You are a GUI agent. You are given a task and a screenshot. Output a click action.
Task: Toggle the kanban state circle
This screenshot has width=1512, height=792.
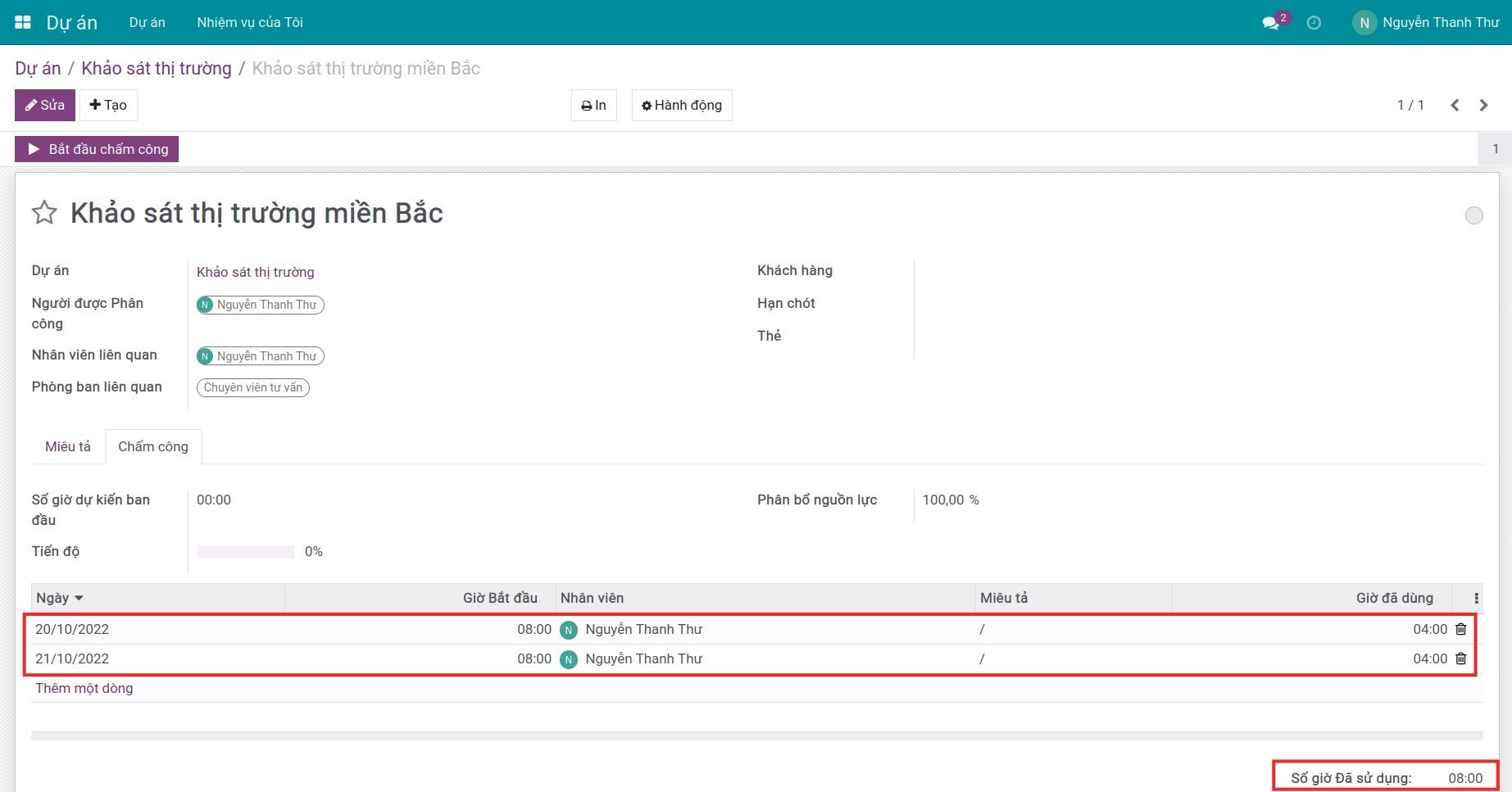point(1473,215)
